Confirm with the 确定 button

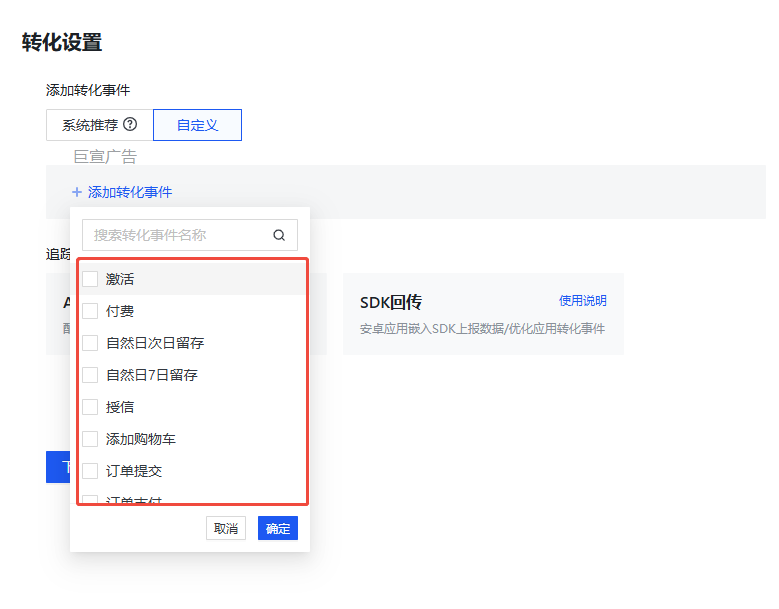(x=278, y=528)
